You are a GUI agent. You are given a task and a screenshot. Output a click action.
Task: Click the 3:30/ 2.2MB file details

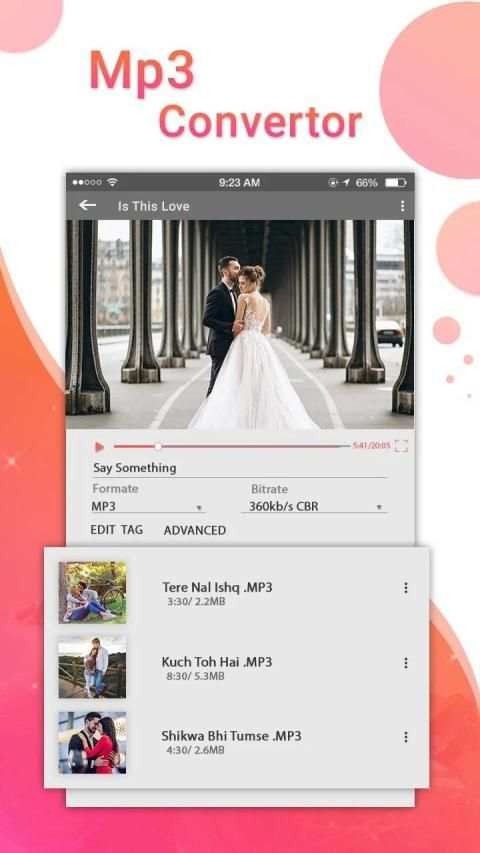point(196,602)
